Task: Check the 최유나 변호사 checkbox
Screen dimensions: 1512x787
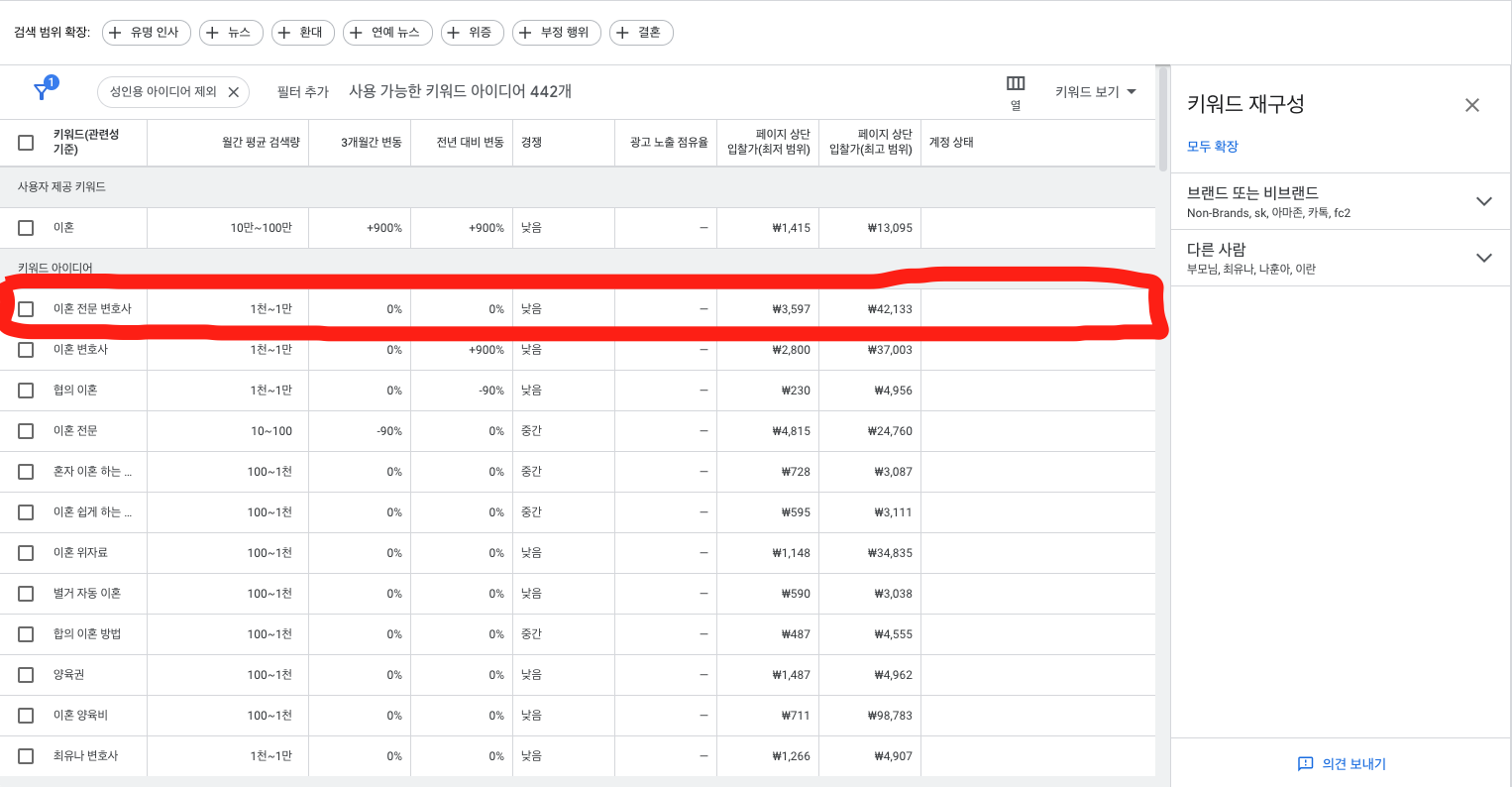Action: 26,756
